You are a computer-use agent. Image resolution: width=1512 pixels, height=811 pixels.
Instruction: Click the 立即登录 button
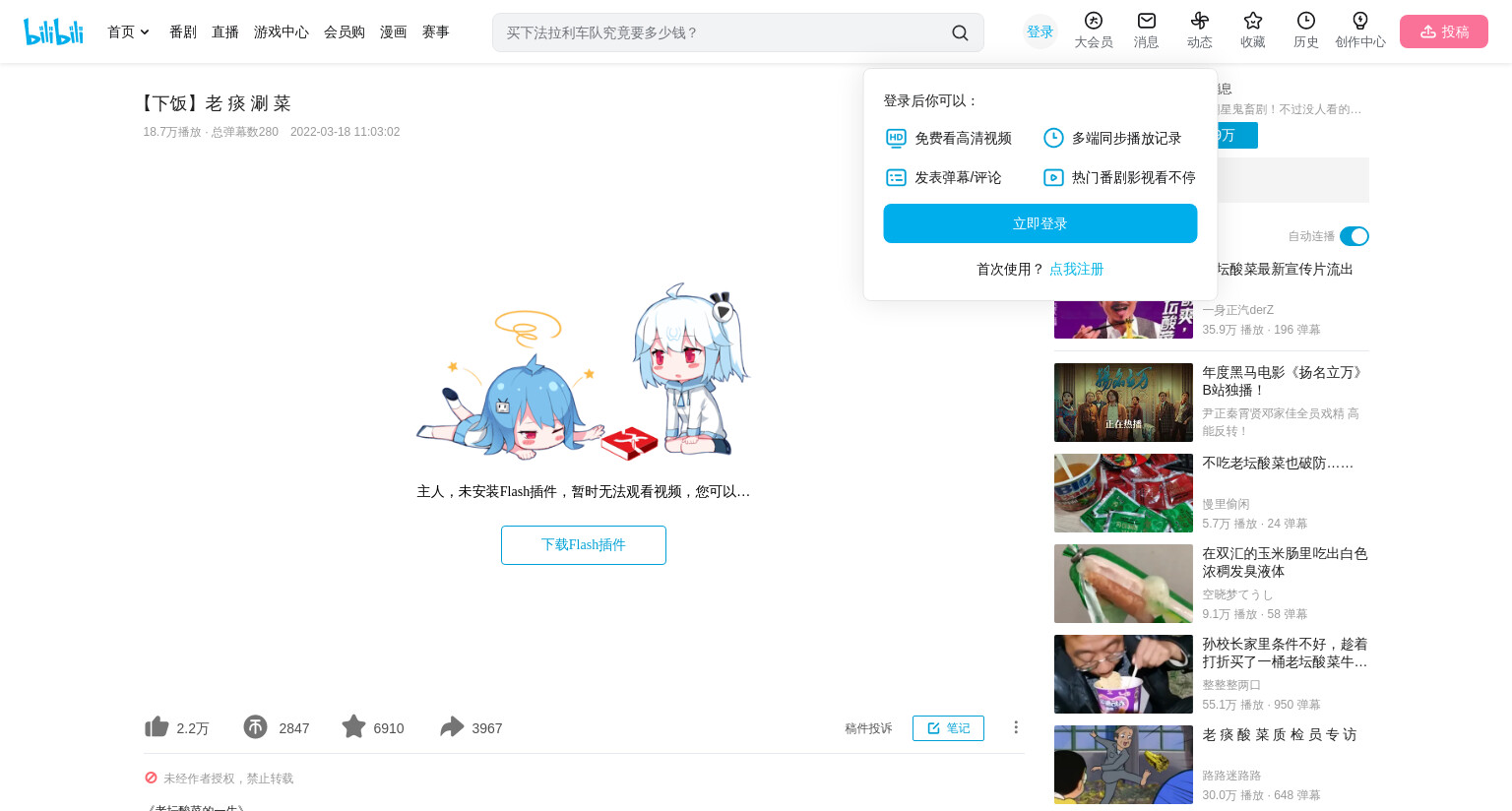[1040, 223]
